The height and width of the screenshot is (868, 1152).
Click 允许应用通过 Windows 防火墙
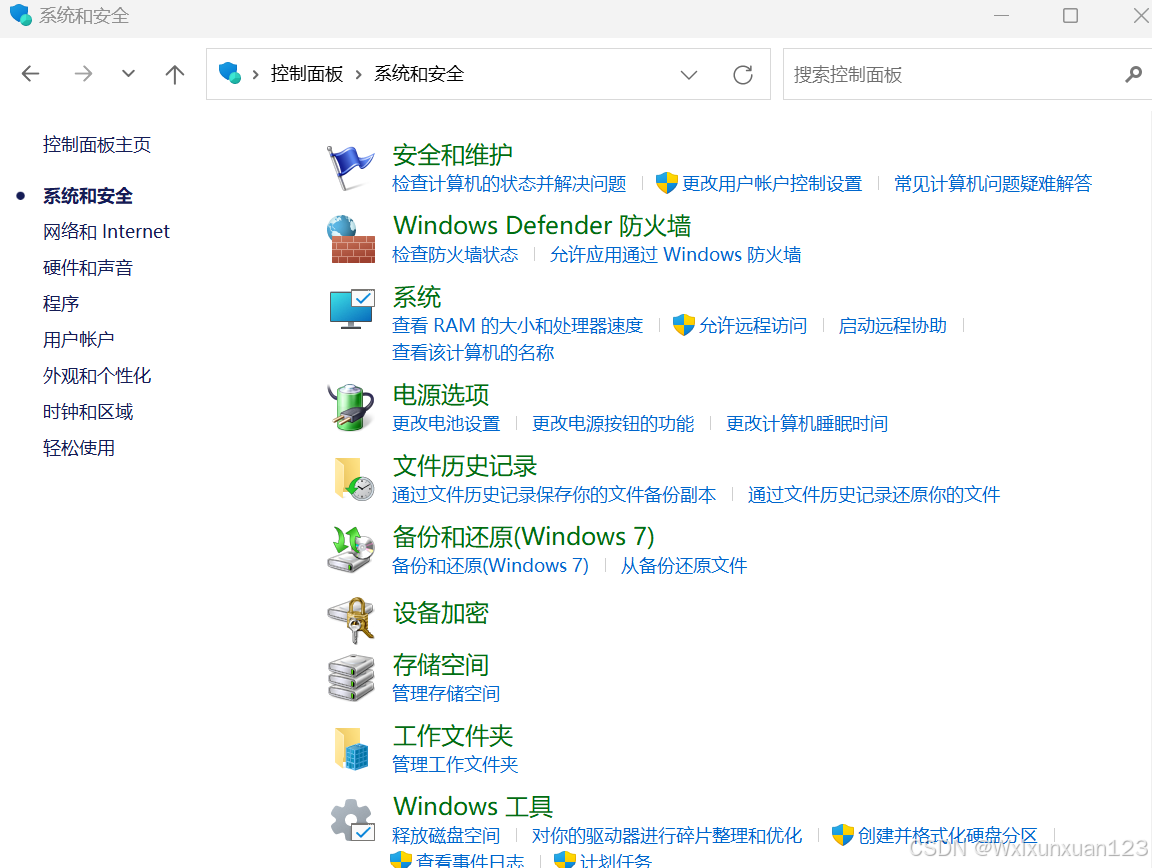(676, 255)
